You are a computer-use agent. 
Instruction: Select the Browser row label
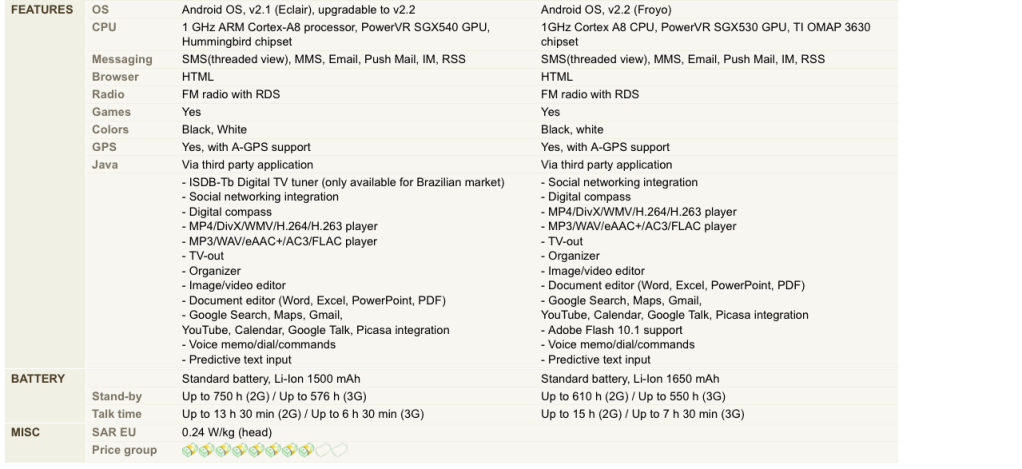click(115, 77)
